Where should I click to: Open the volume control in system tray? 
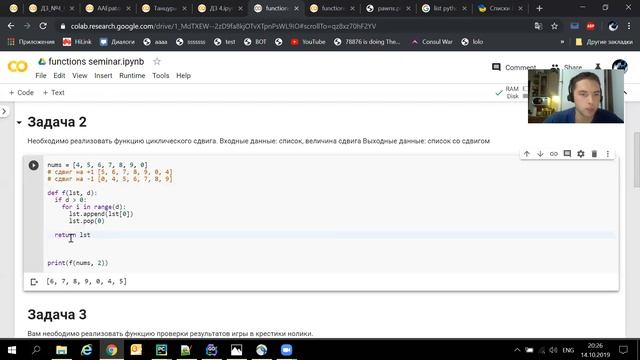(553, 350)
